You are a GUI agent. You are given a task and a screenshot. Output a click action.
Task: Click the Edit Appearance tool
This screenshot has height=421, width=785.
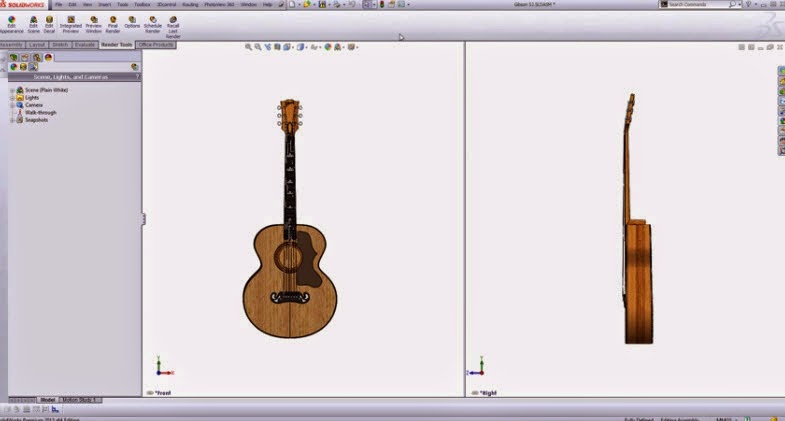pyautogui.click(x=11, y=25)
